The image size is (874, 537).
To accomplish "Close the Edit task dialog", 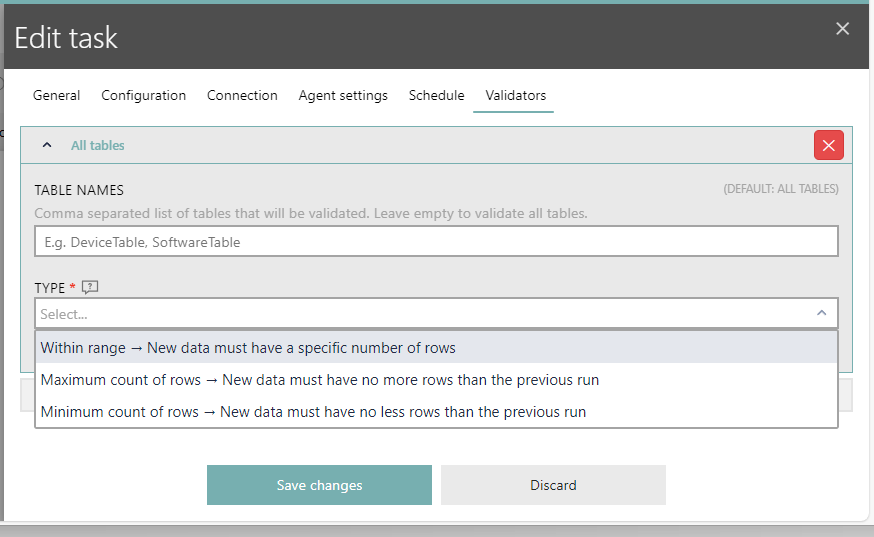I will (x=842, y=29).
